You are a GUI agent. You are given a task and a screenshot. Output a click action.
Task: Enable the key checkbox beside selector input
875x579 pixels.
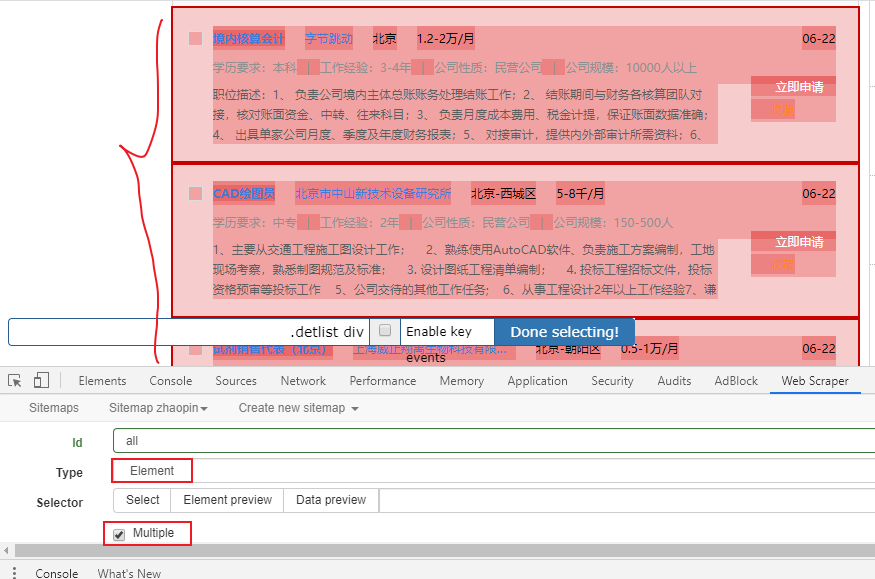pos(385,330)
